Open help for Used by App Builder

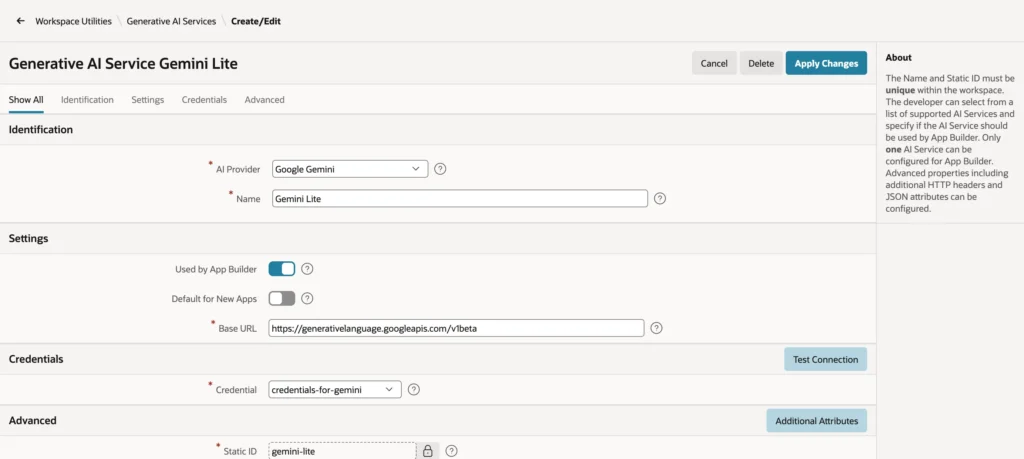pos(308,269)
